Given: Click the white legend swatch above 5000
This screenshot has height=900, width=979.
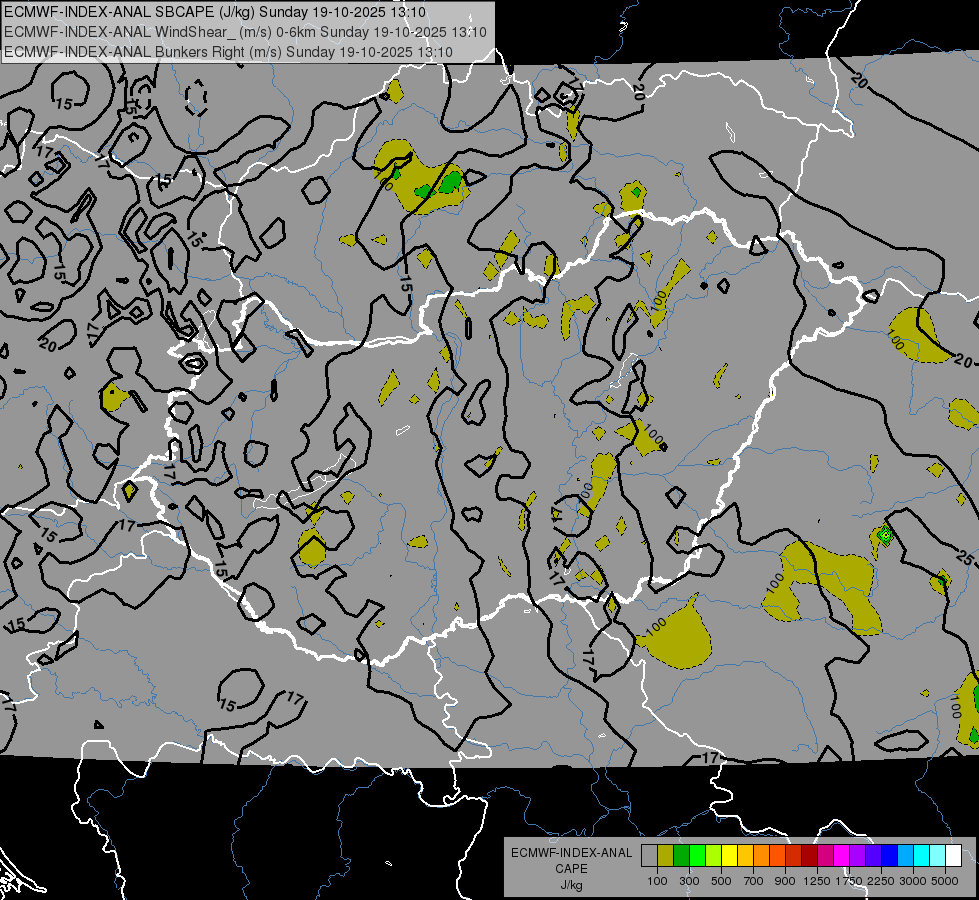Looking at the screenshot, I should [953, 856].
